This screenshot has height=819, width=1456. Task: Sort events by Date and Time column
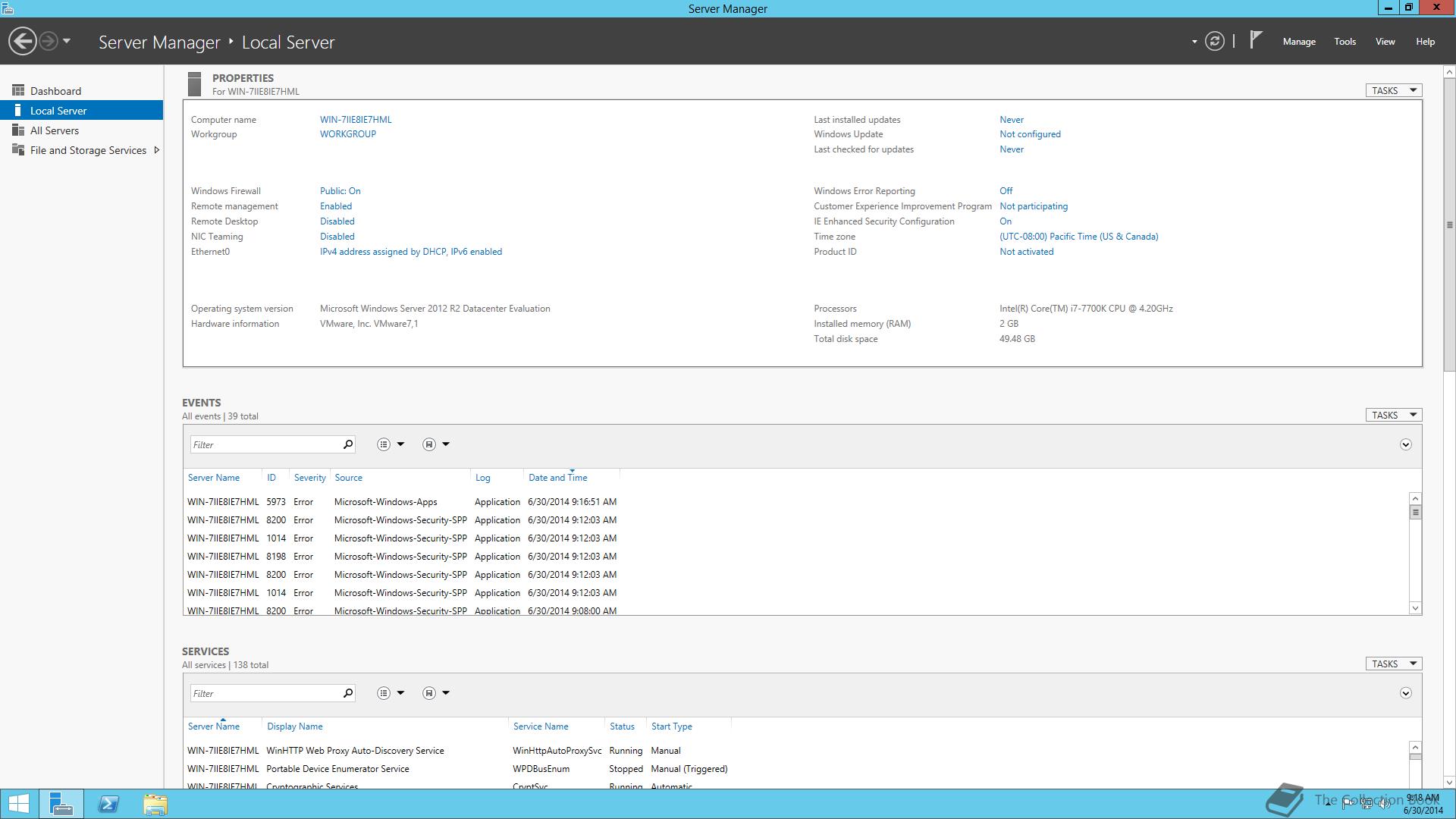558,478
